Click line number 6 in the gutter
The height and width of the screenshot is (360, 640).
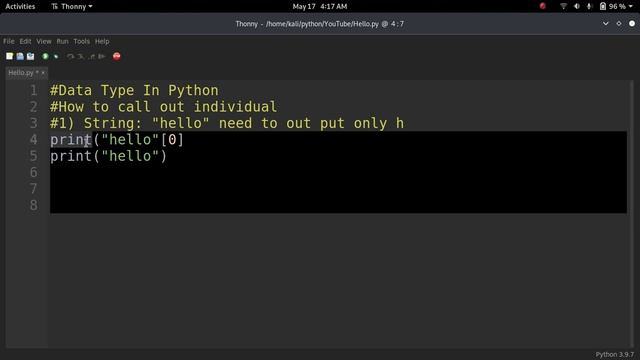pyautogui.click(x=33, y=172)
